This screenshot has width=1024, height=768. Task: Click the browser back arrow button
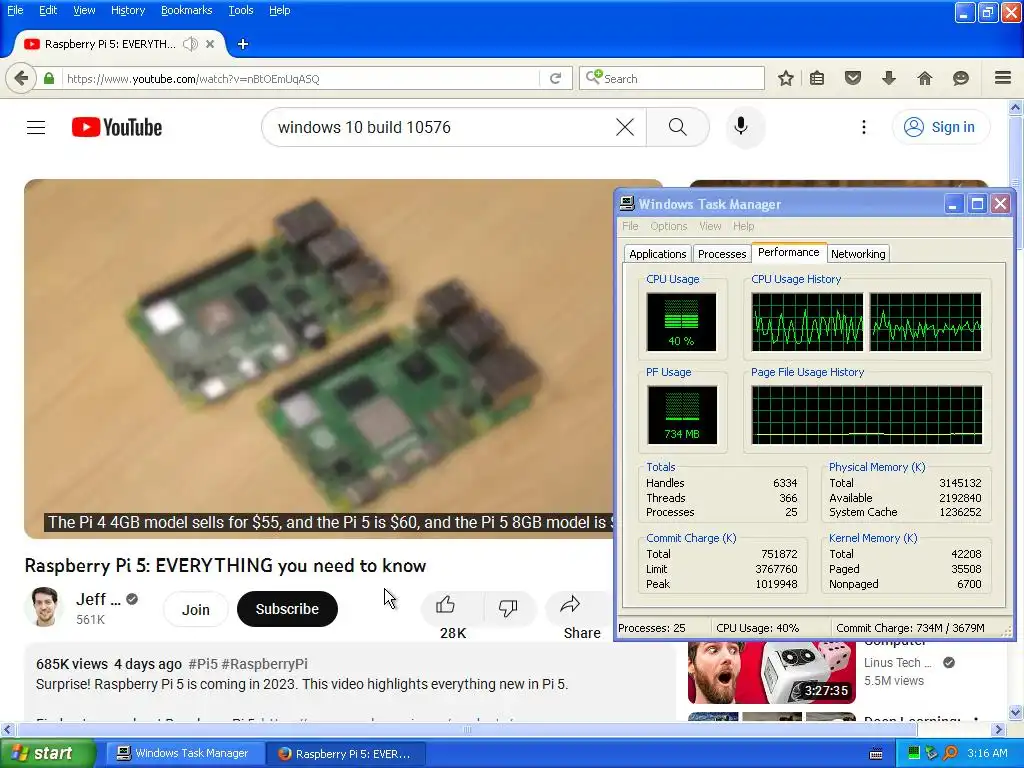(21, 78)
